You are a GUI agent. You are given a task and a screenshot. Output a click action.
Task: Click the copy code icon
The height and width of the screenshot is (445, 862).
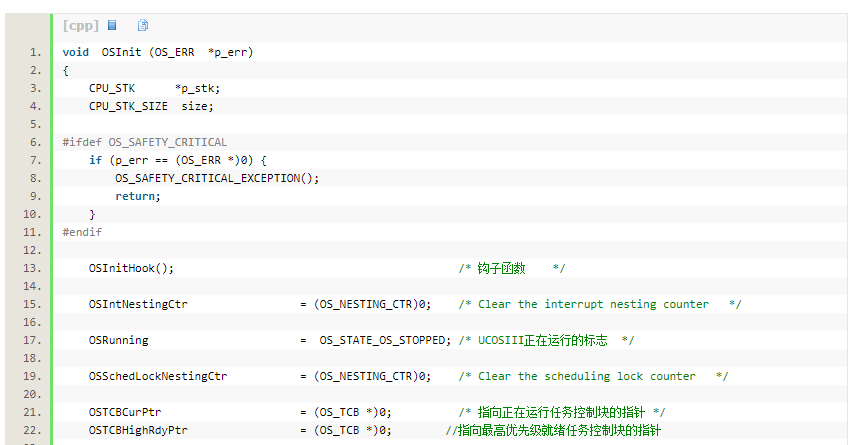tap(142, 25)
